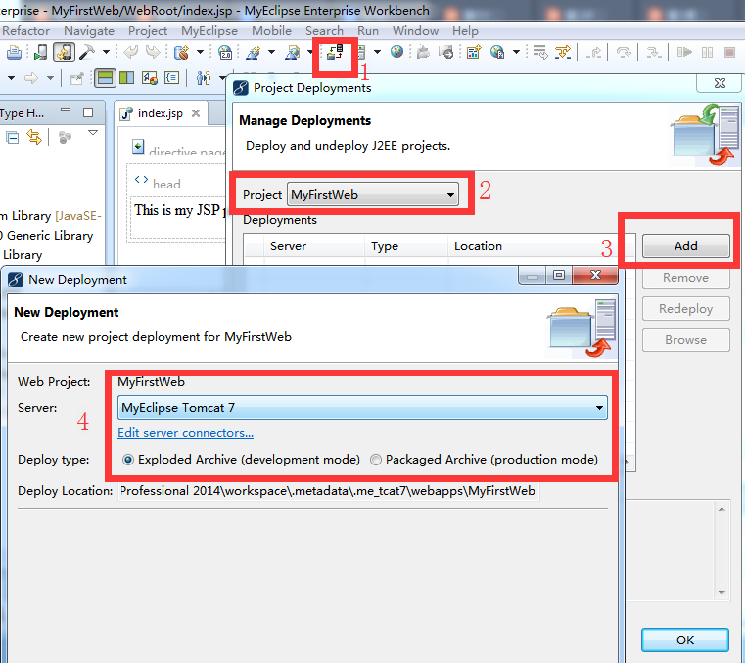Click the hammer build tool icon
The height and width of the screenshot is (664, 745).
pyautogui.click(x=87, y=52)
